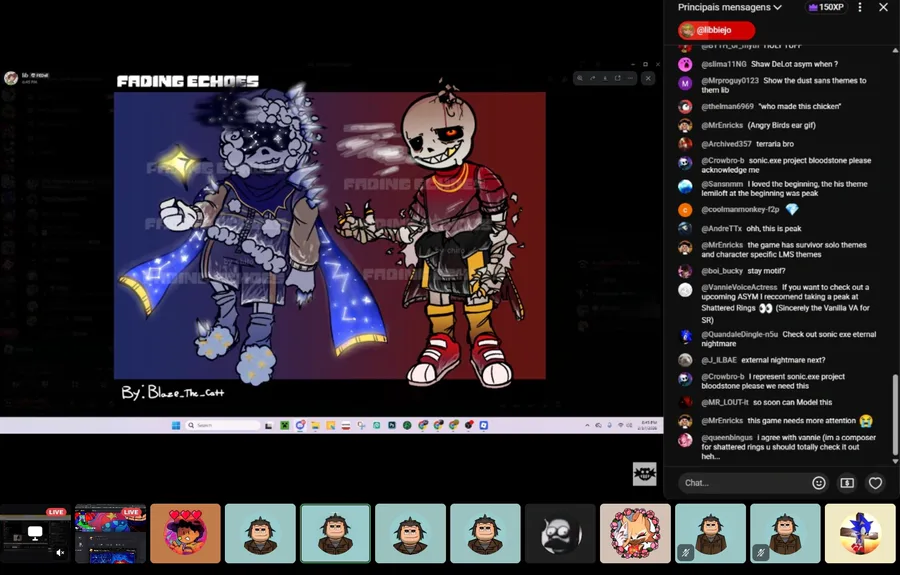Select the flower-wreath fox avatar tile
Screen dimensions: 900x575
[635, 534]
